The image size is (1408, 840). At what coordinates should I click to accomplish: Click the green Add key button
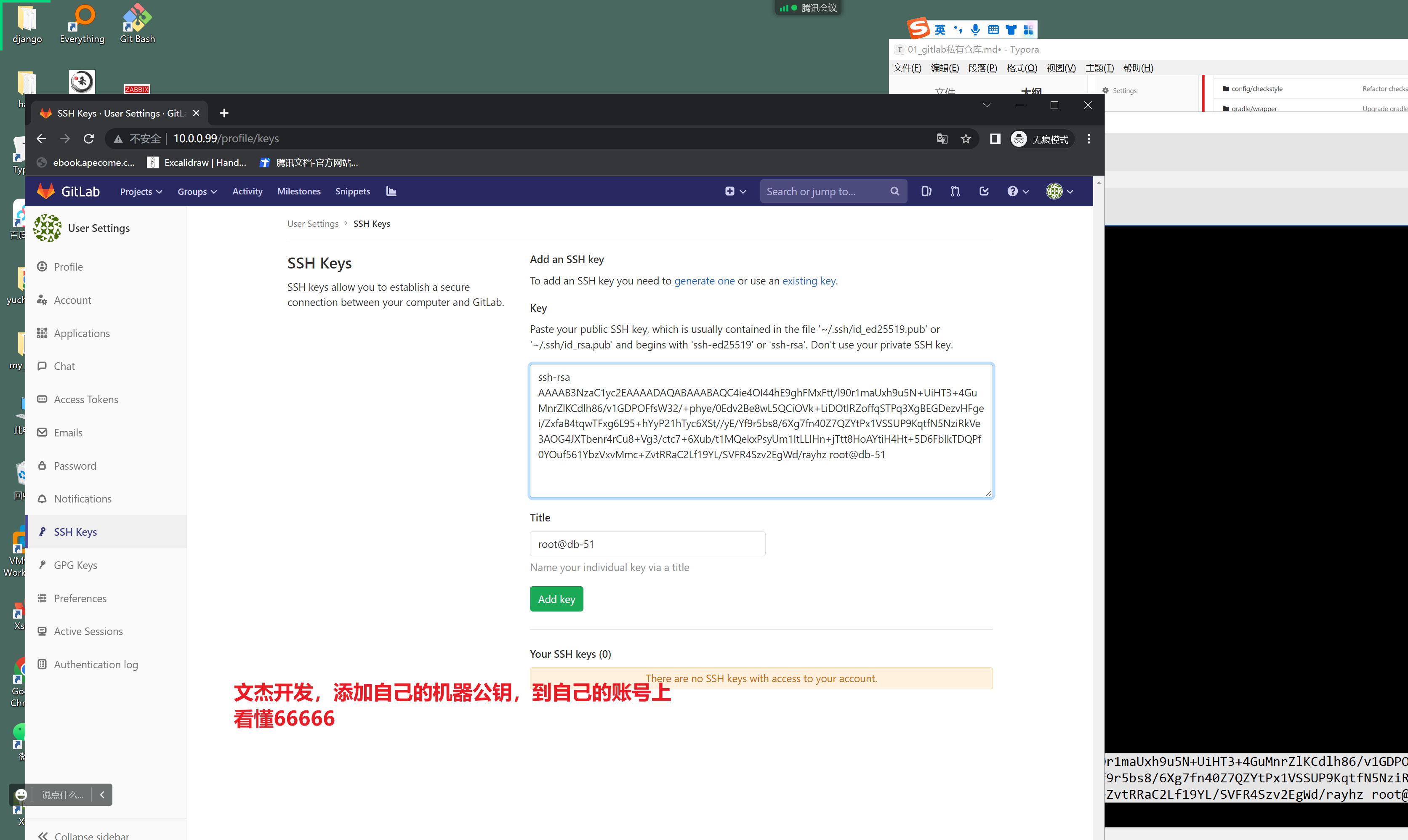tap(556, 599)
